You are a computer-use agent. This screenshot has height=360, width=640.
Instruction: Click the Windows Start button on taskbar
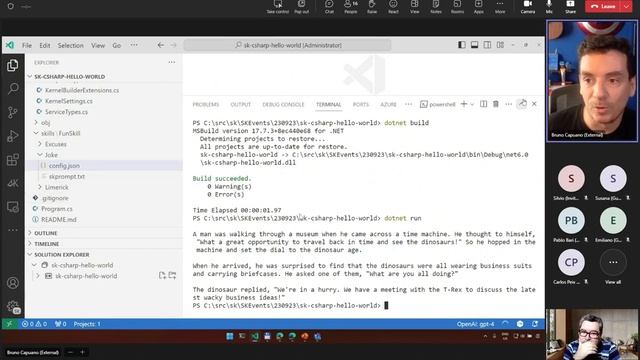tap(230, 336)
